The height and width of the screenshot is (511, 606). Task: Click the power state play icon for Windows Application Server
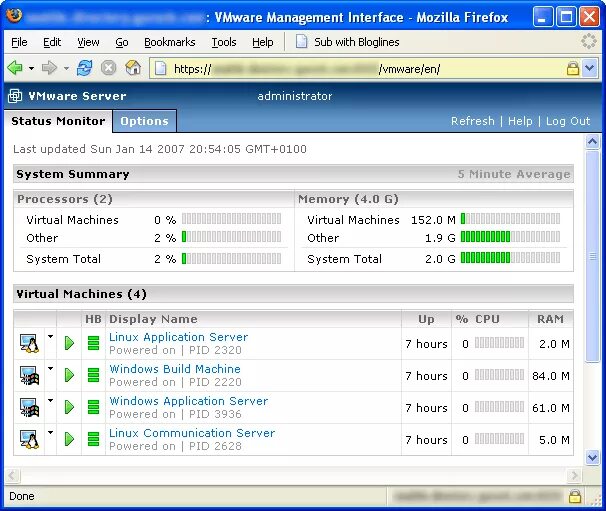click(69, 407)
